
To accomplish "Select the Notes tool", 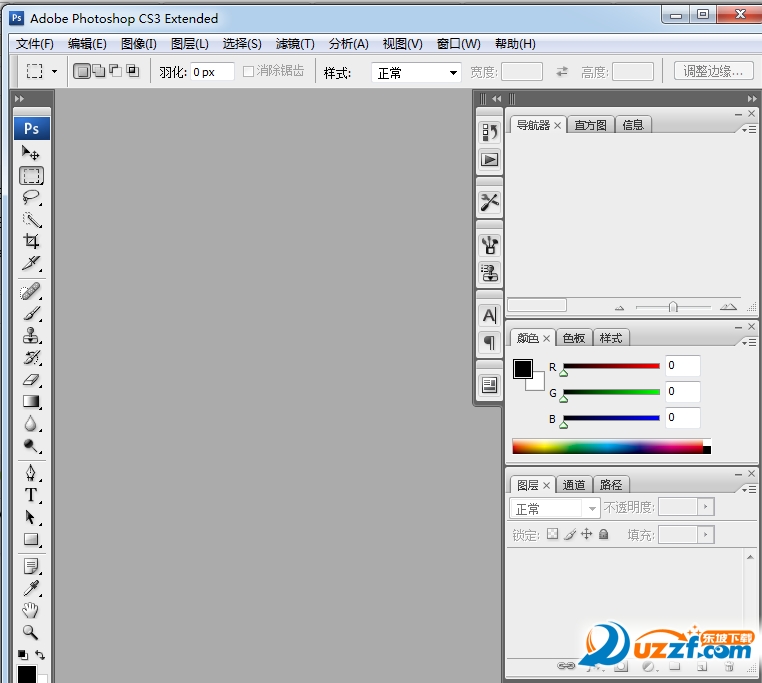I will [31, 566].
